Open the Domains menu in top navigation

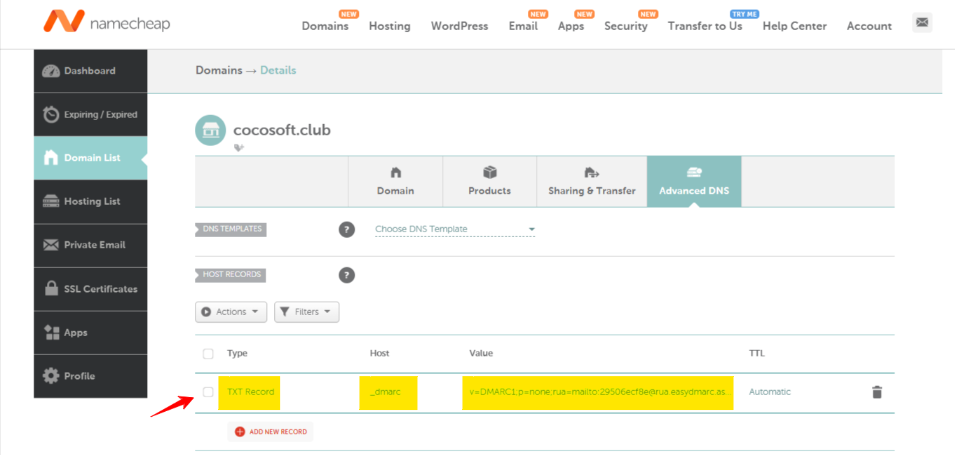tap(325, 26)
